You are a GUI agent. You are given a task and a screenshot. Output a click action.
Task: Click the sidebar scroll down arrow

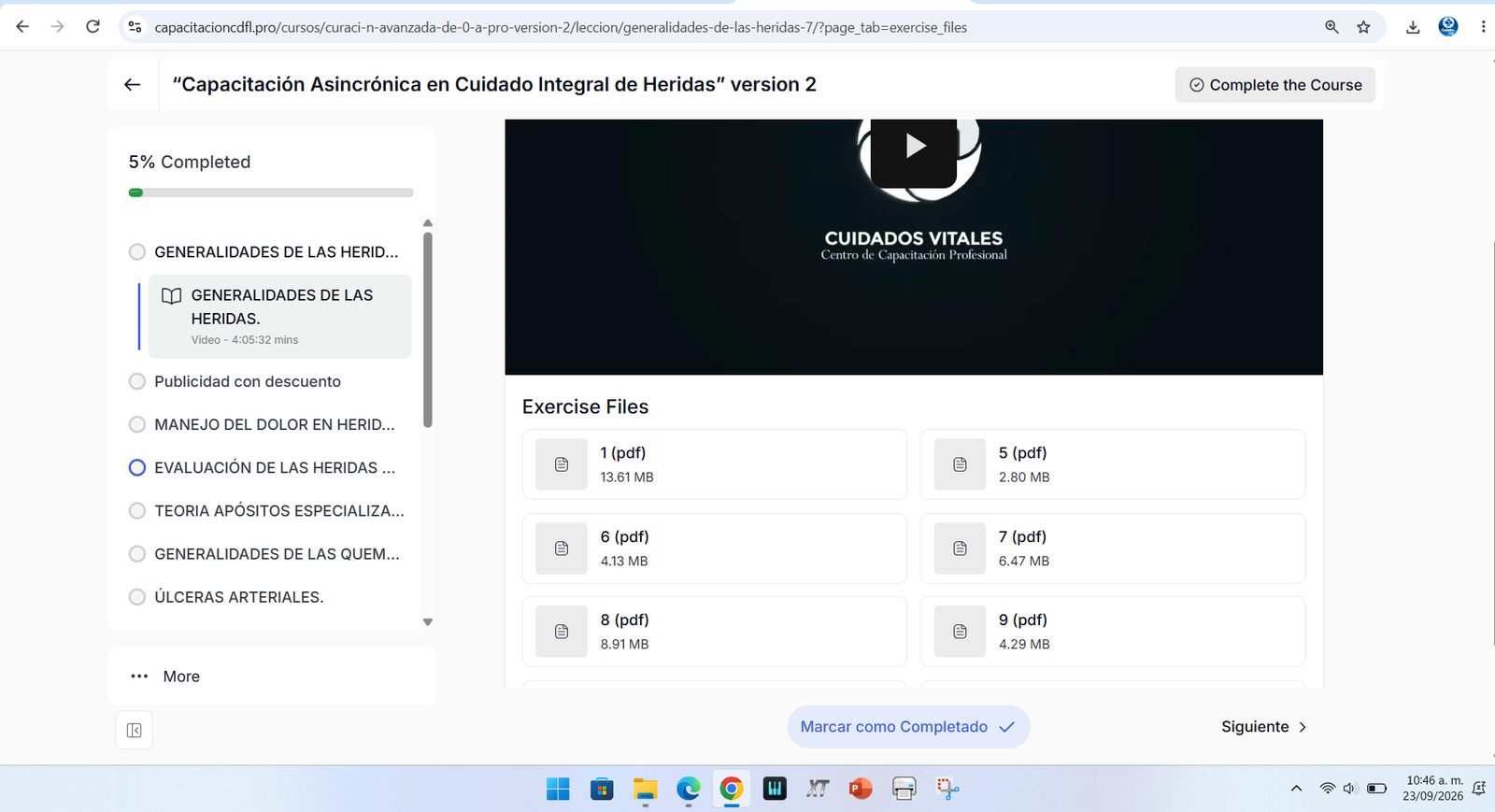click(428, 622)
